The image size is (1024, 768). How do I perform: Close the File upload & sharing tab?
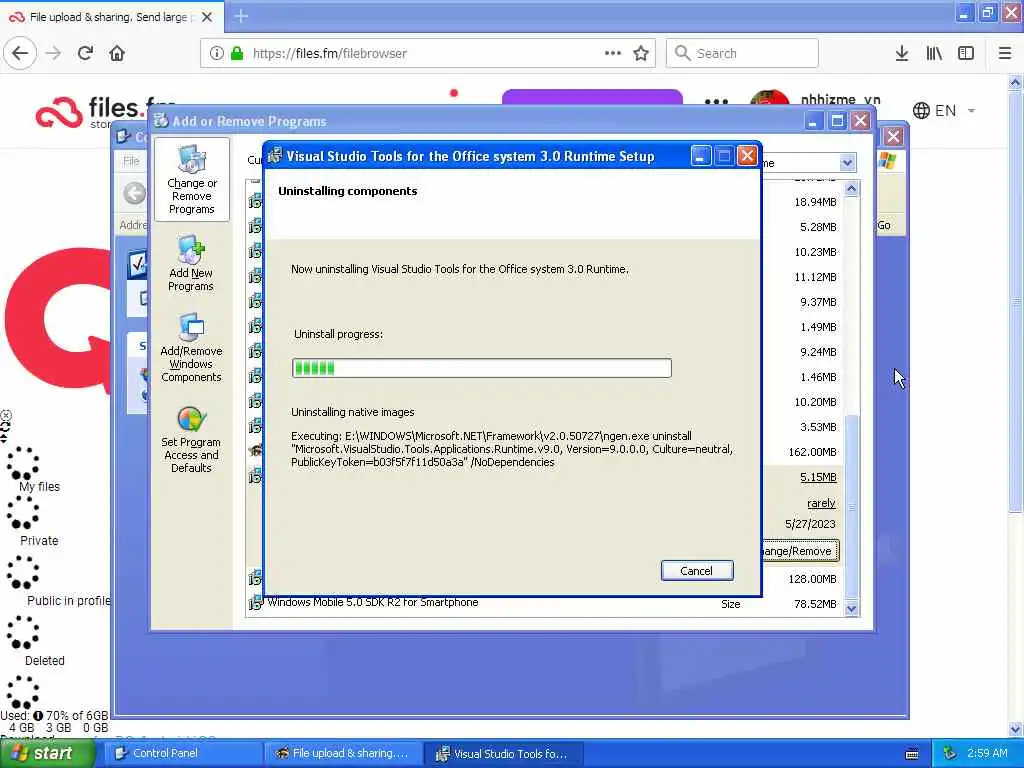coord(207,17)
